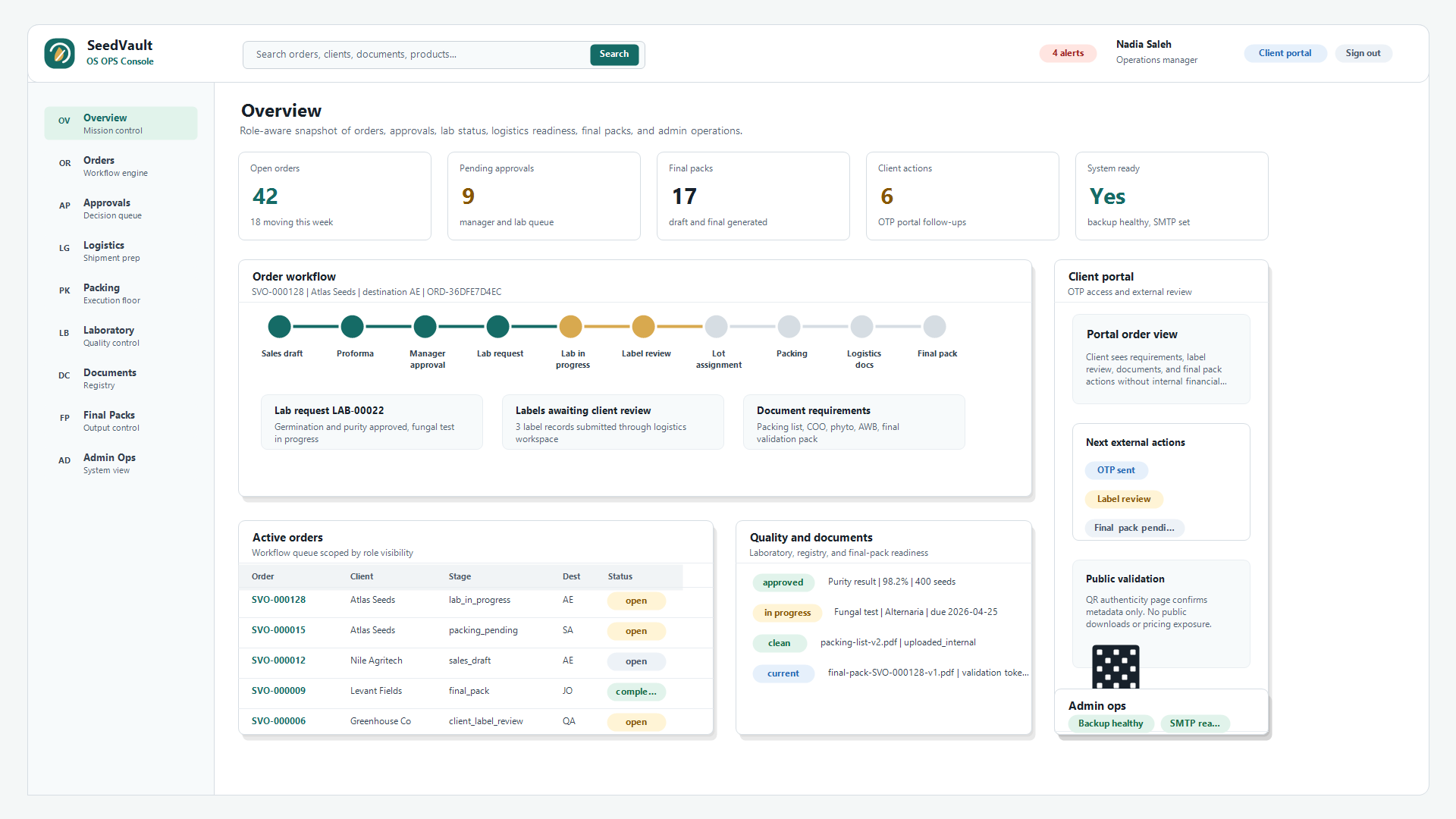Click the DC Documents sidebar badge

[64, 375]
